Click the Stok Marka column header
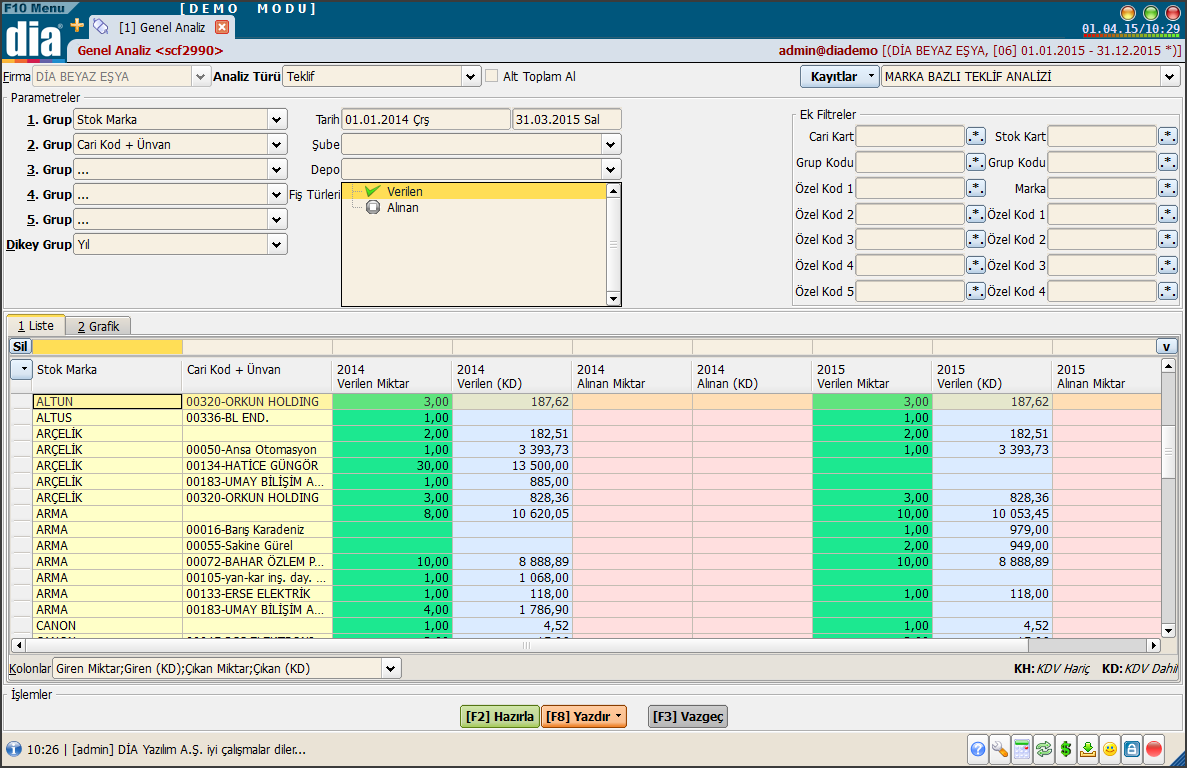Image resolution: width=1187 pixels, height=768 pixels. tap(107, 376)
